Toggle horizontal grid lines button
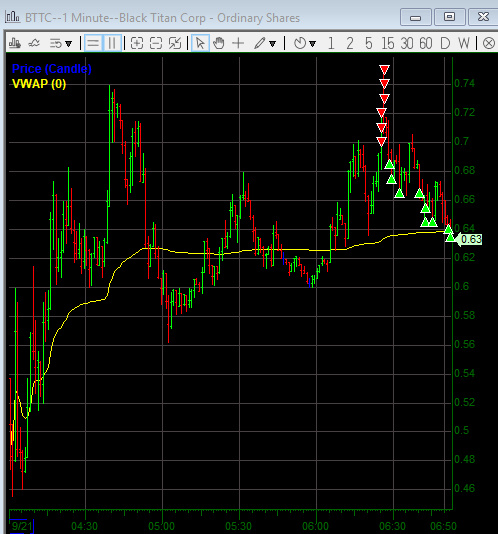498x534 pixels. pyautogui.click(x=93, y=43)
